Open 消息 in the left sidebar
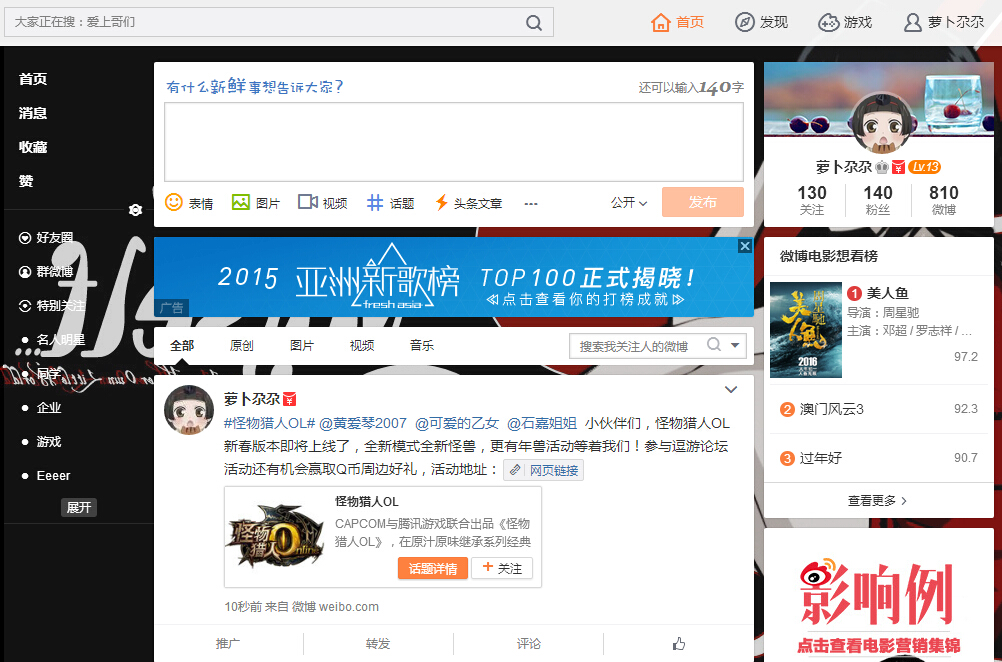The width and height of the screenshot is (1002, 662). pos(33,113)
